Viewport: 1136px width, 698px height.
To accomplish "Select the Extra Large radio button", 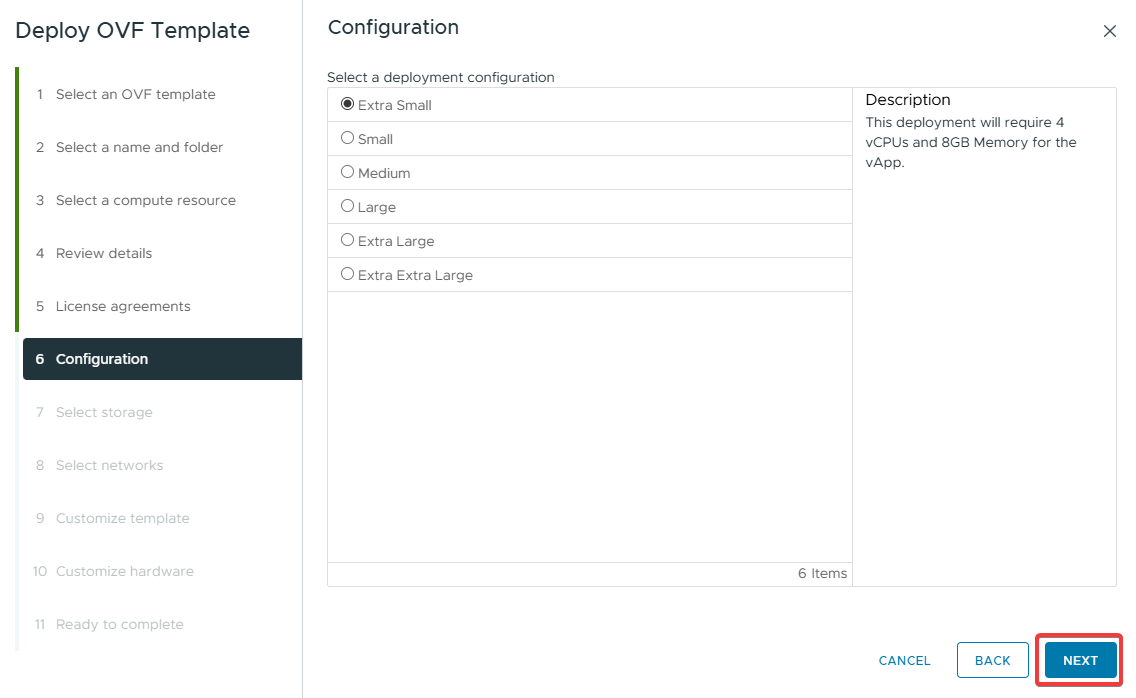I will (x=348, y=240).
